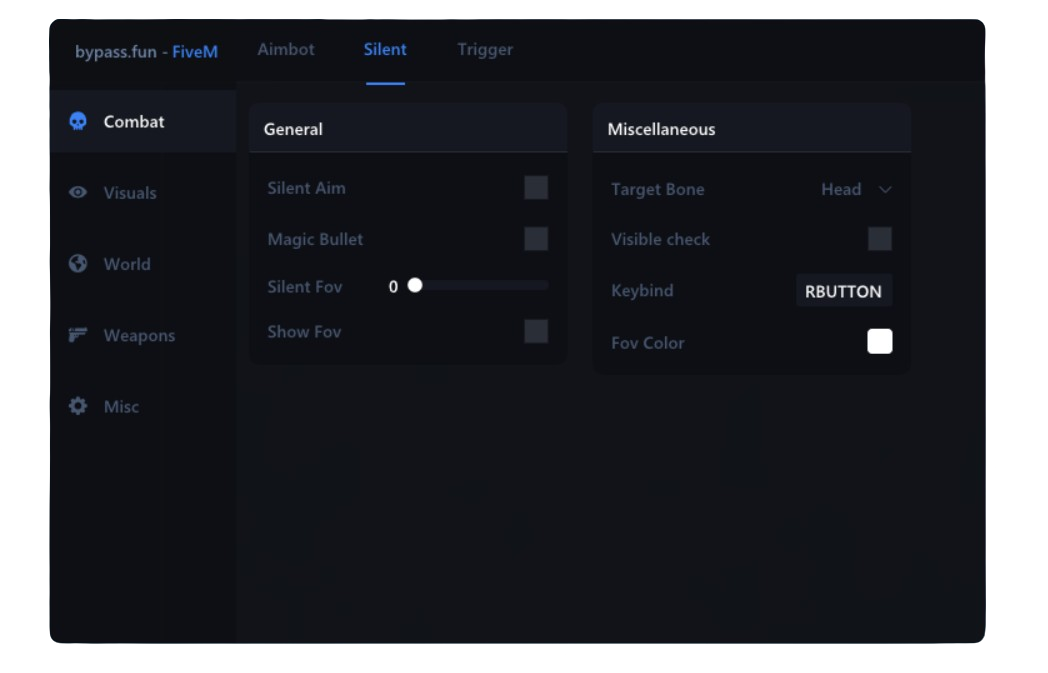The height and width of the screenshot is (673, 1048).
Task: Click the RBUTTON keybind button
Action: point(843,290)
